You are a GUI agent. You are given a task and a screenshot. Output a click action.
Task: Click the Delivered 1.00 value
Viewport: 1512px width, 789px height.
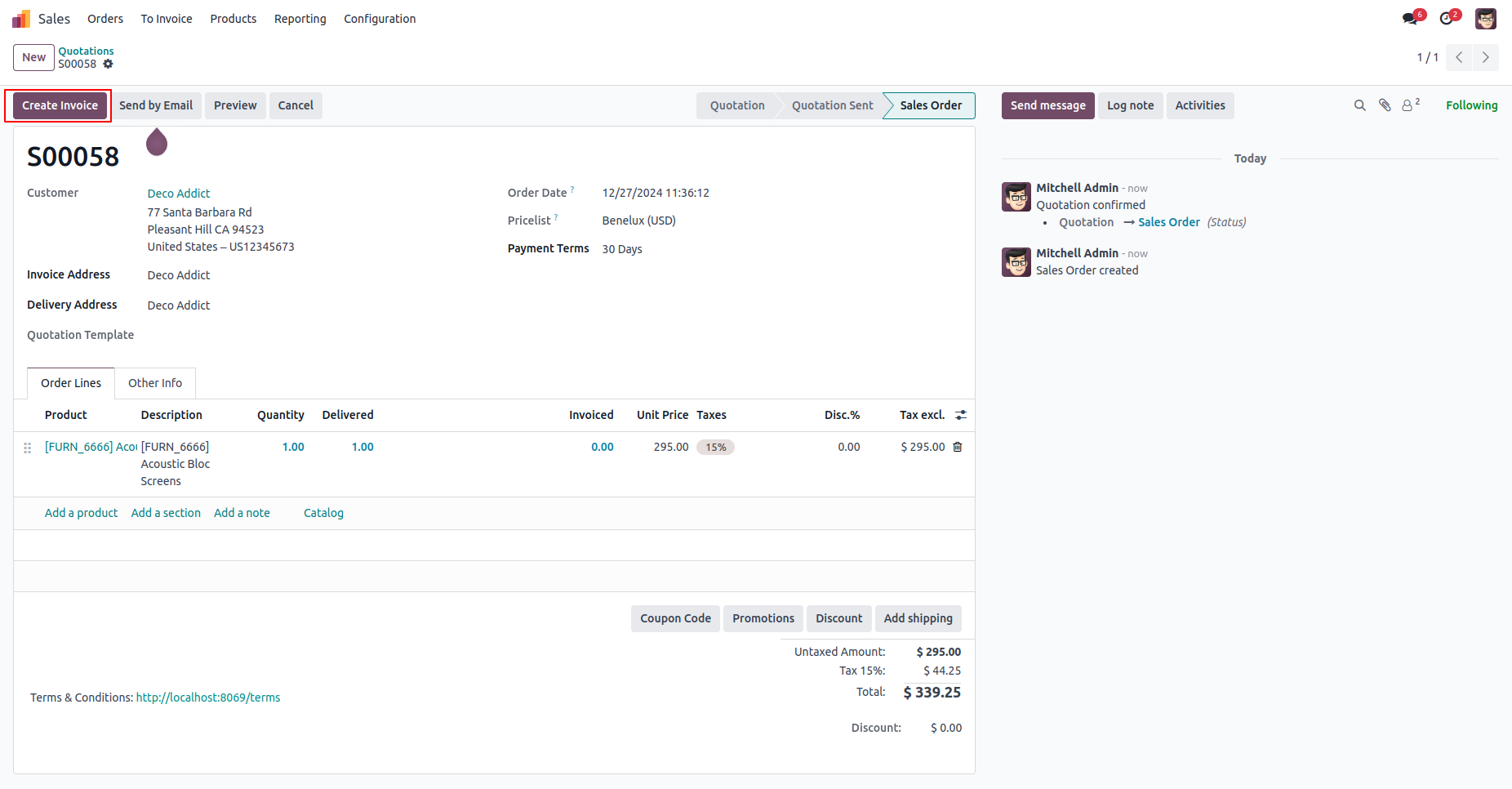pos(362,447)
